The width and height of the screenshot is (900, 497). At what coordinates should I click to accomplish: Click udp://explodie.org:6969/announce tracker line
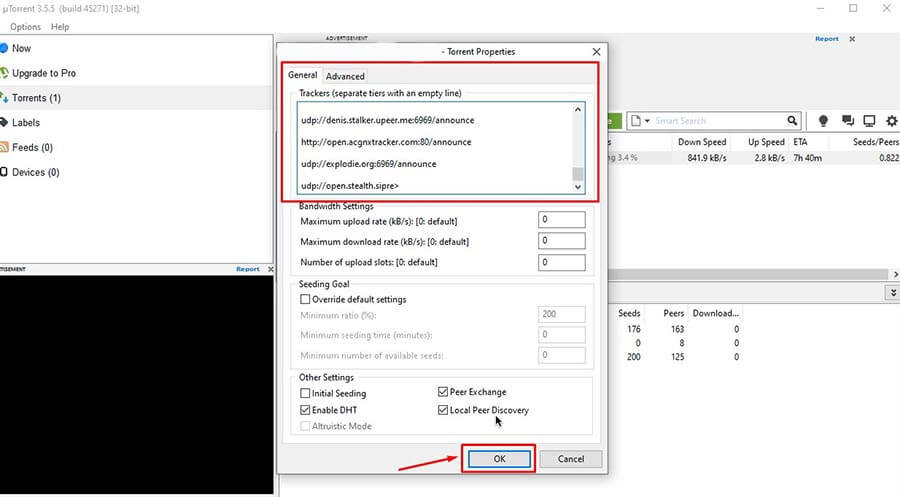[368, 164]
